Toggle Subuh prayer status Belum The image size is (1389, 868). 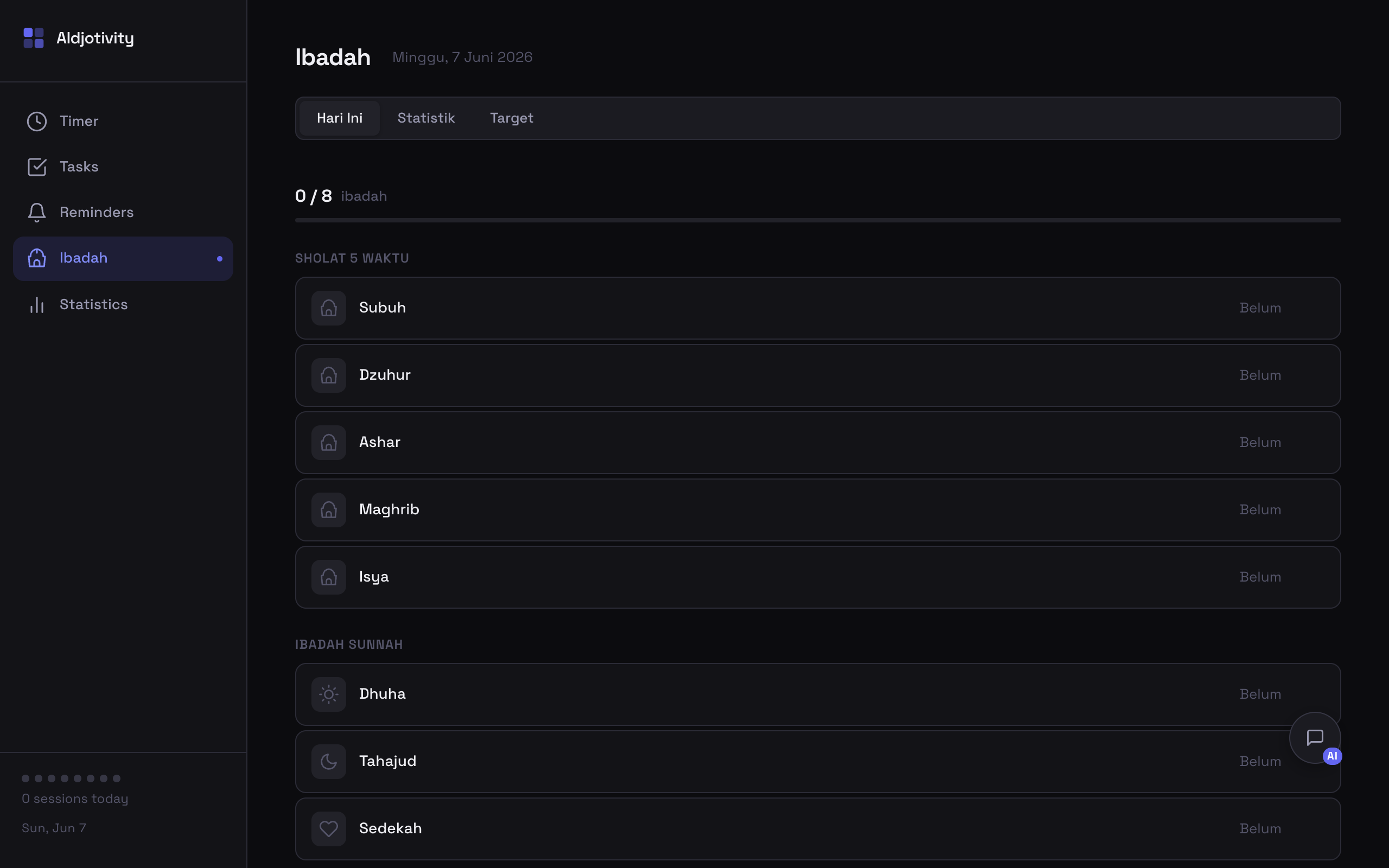(1260, 308)
